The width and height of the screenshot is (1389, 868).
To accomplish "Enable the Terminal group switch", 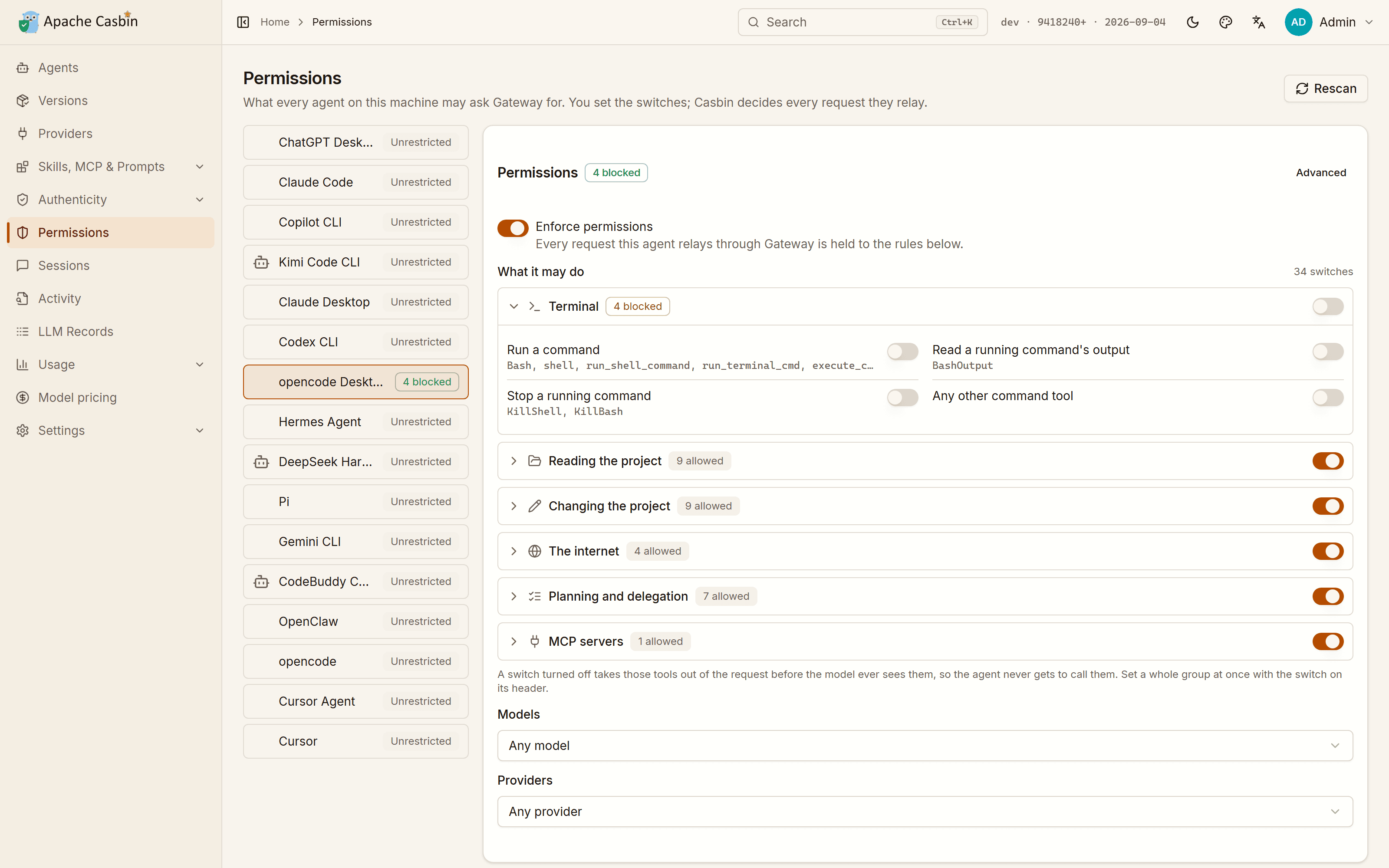I will tap(1328, 306).
